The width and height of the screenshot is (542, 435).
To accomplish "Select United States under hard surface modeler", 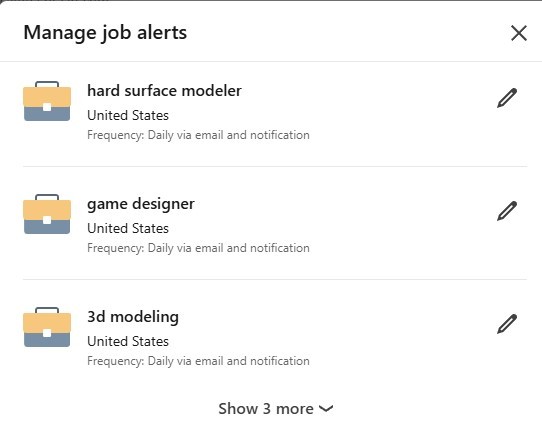I will 128,115.
